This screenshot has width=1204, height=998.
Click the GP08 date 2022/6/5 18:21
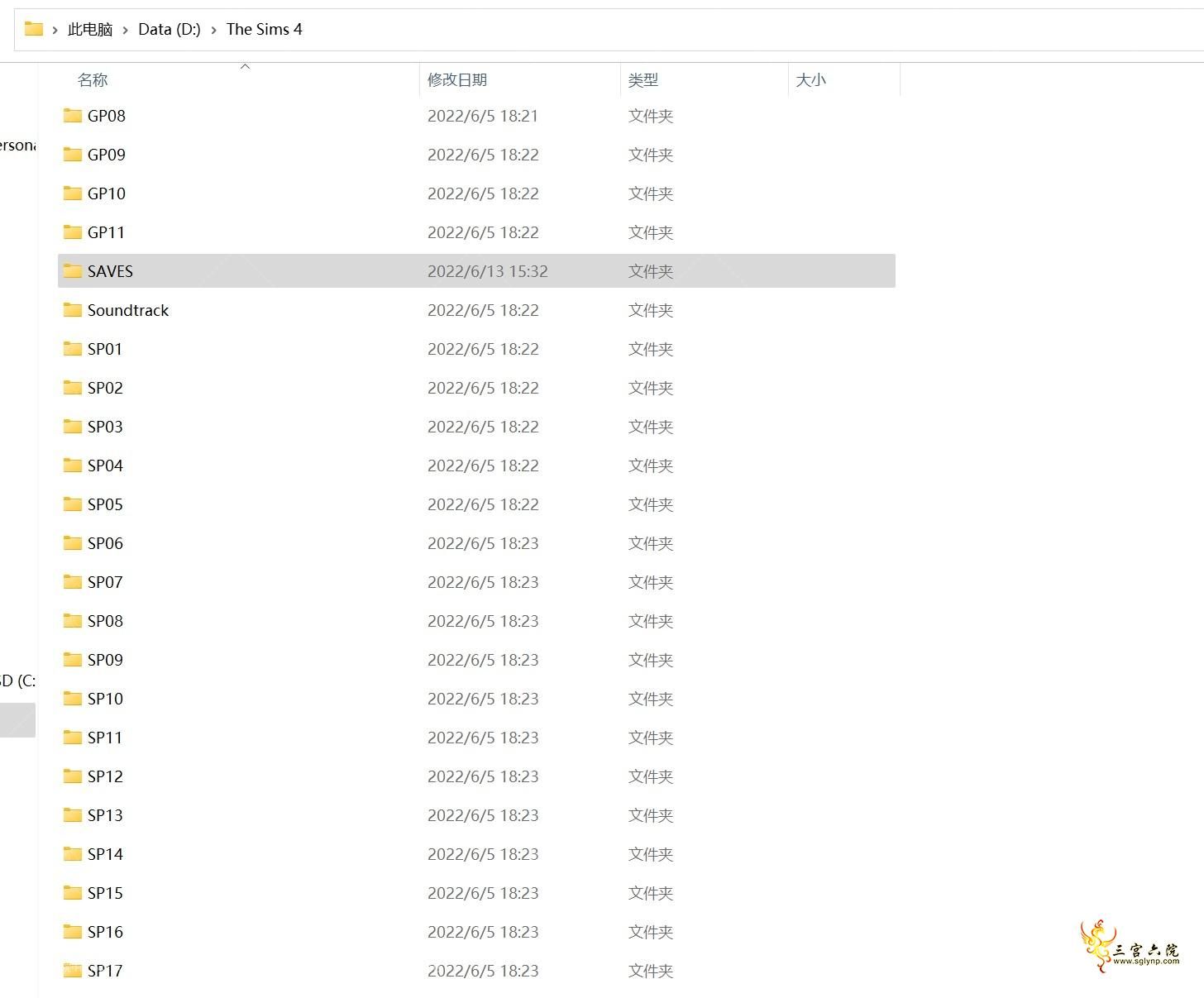click(x=483, y=116)
